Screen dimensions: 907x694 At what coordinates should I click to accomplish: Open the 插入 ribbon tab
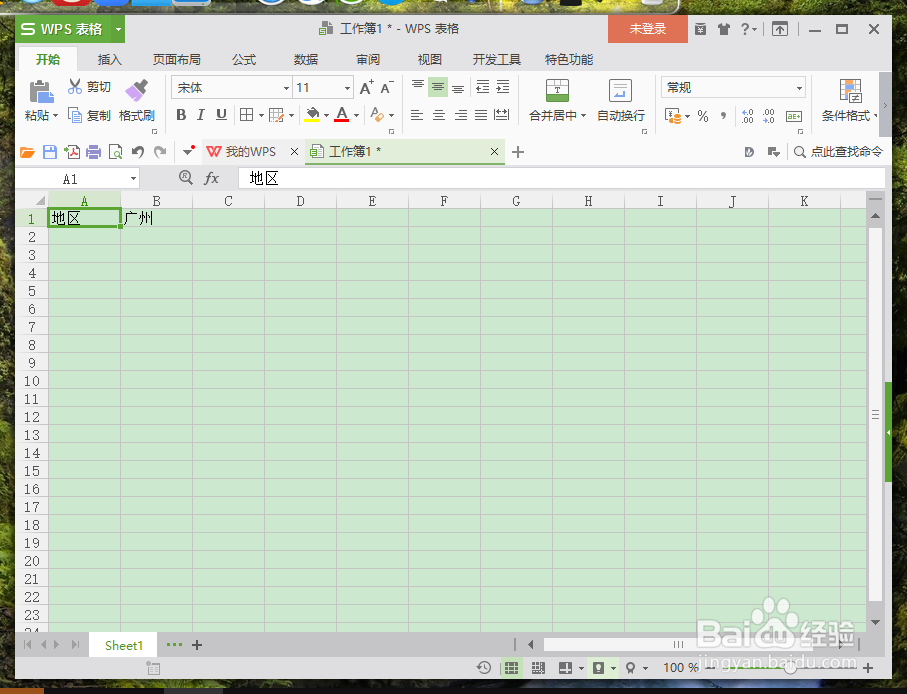coord(109,60)
